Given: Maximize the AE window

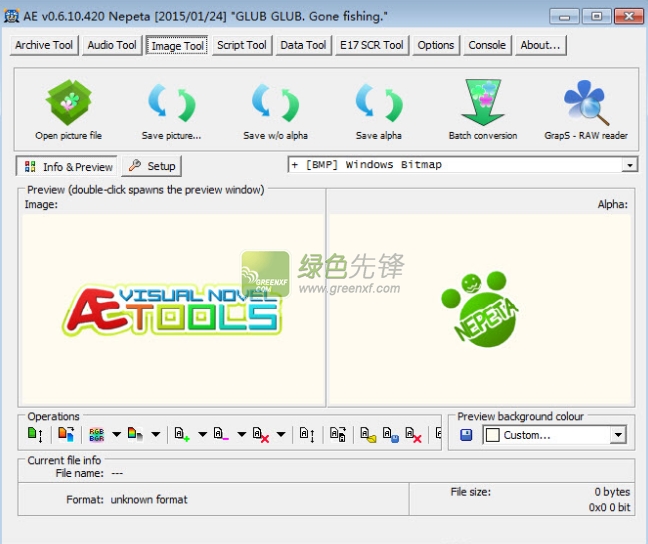Looking at the screenshot, I should pyautogui.click(x=596, y=17).
